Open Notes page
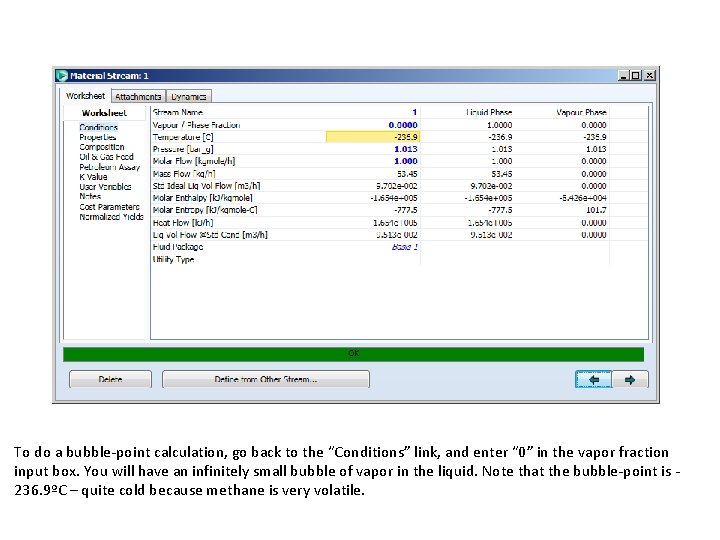Image resolution: width=720 pixels, height=540 pixels. 90,196
